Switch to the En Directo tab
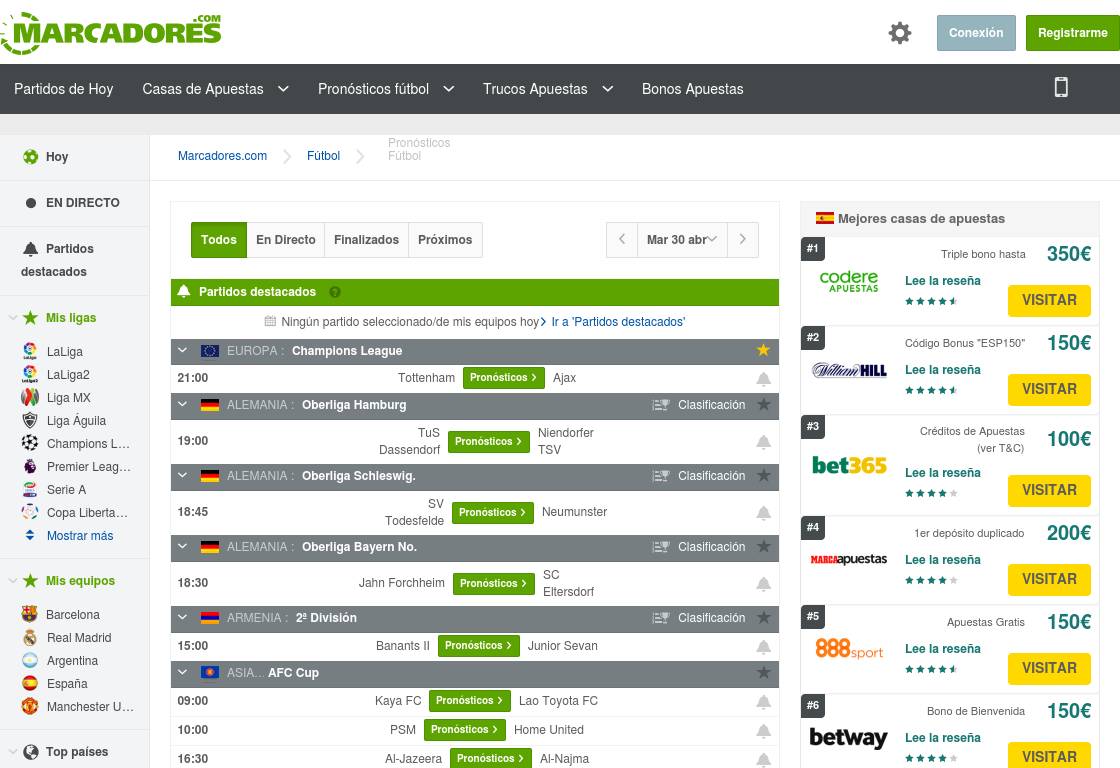 pyautogui.click(x=285, y=240)
